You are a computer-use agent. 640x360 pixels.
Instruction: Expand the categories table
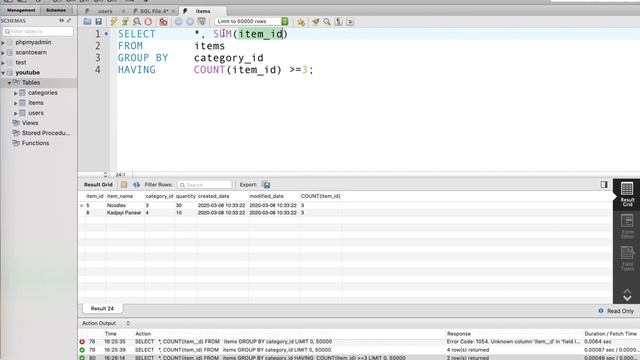coord(16,93)
